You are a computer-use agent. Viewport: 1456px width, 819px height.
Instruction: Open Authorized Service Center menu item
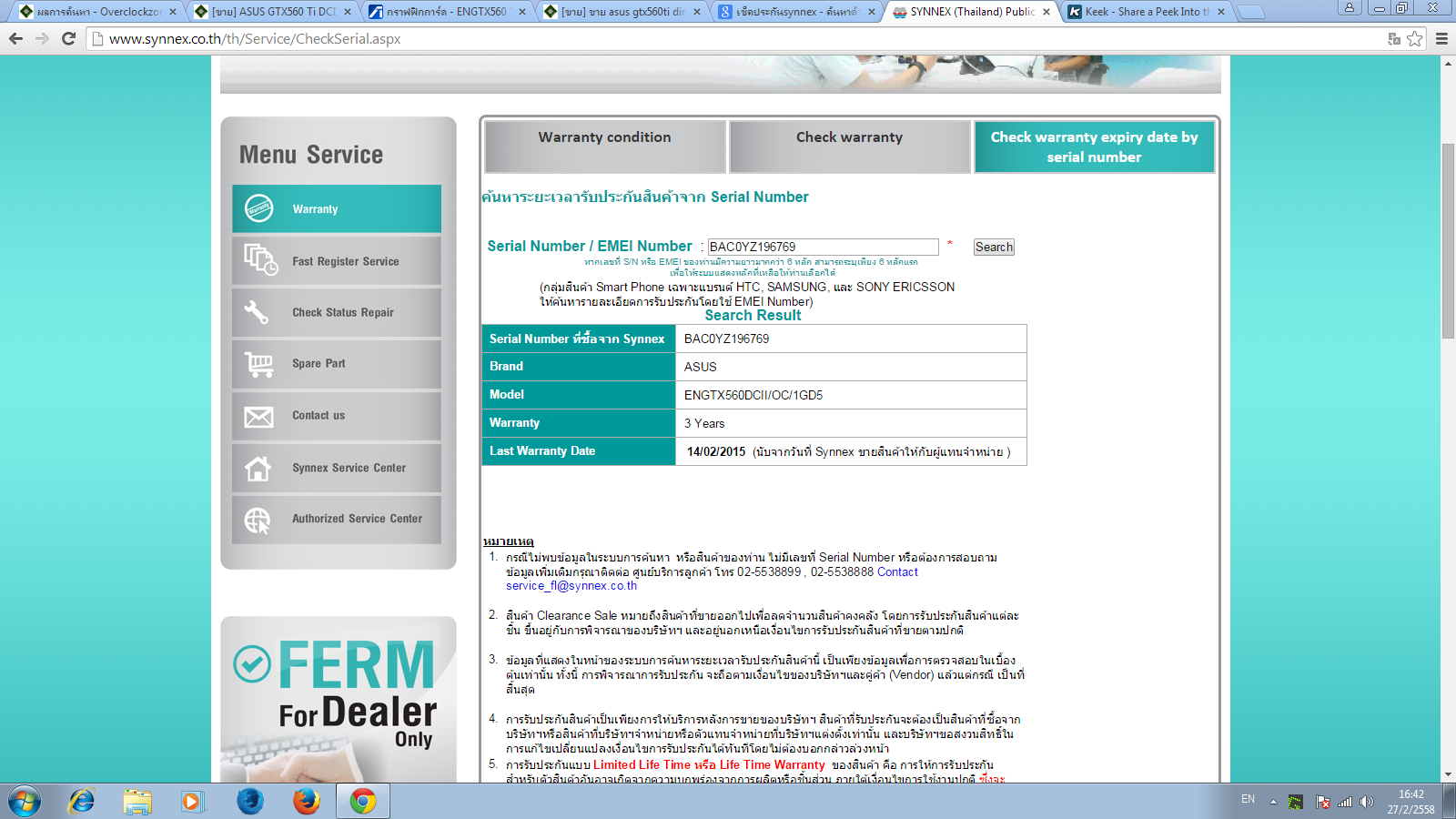point(337,520)
